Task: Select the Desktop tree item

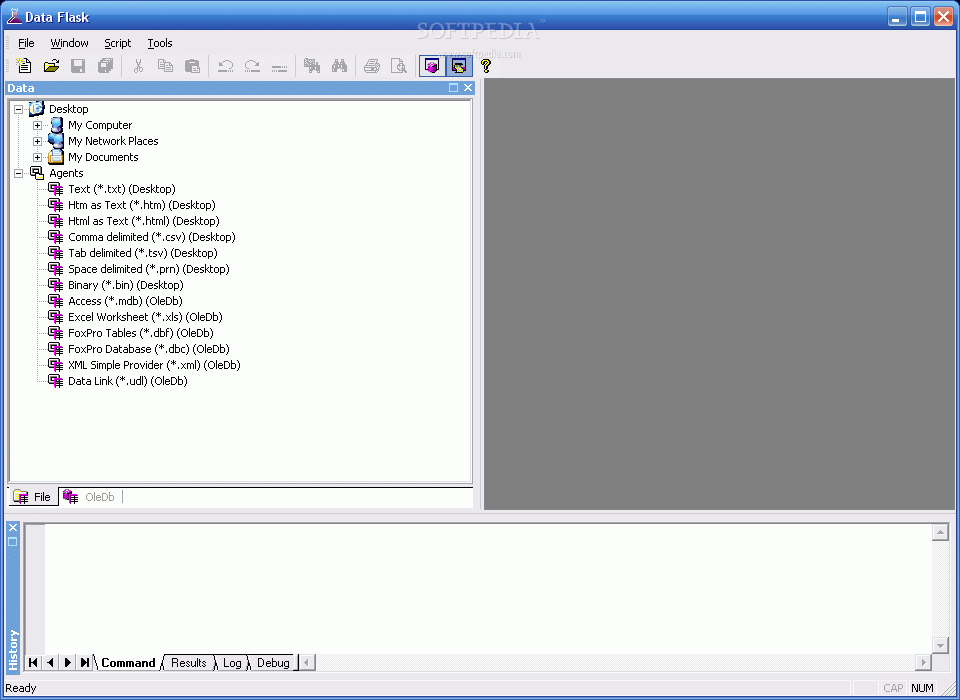Action: (x=69, y=109)
